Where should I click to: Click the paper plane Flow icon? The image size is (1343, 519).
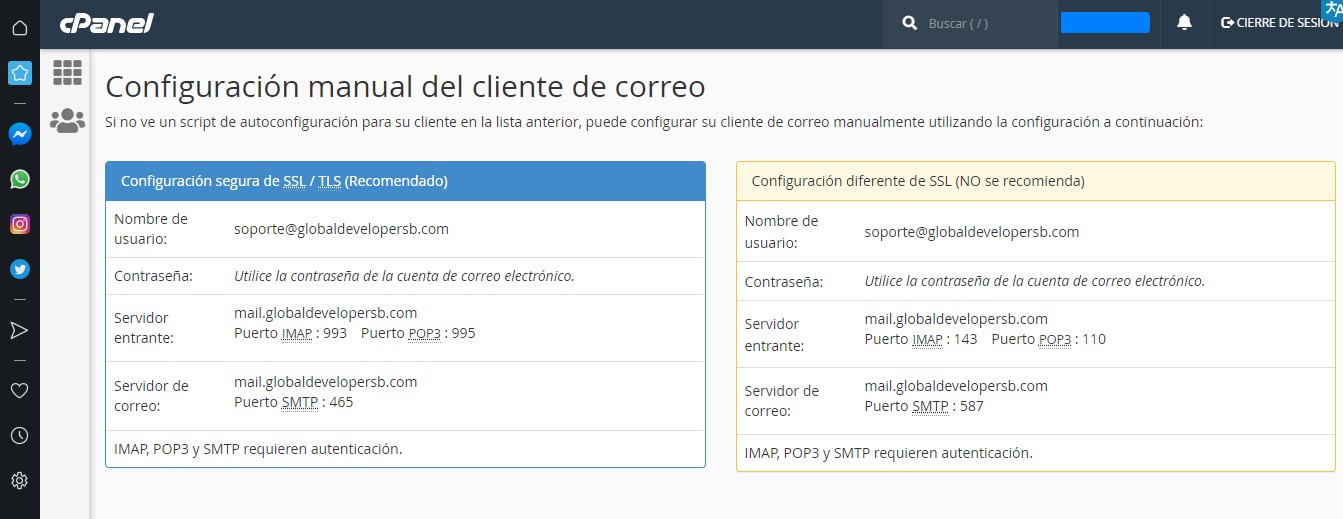point(19,330)
